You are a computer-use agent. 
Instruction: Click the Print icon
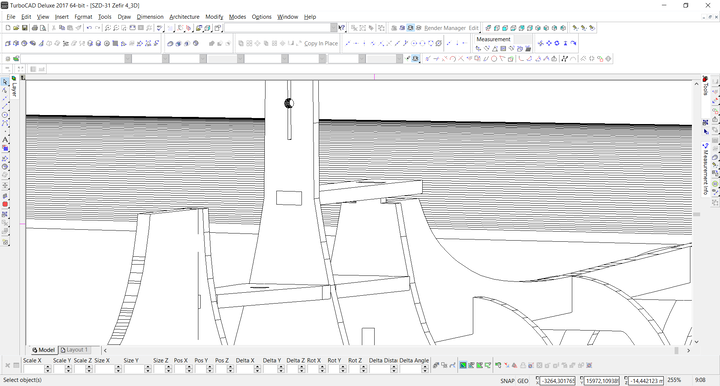[x=34, y=28]
